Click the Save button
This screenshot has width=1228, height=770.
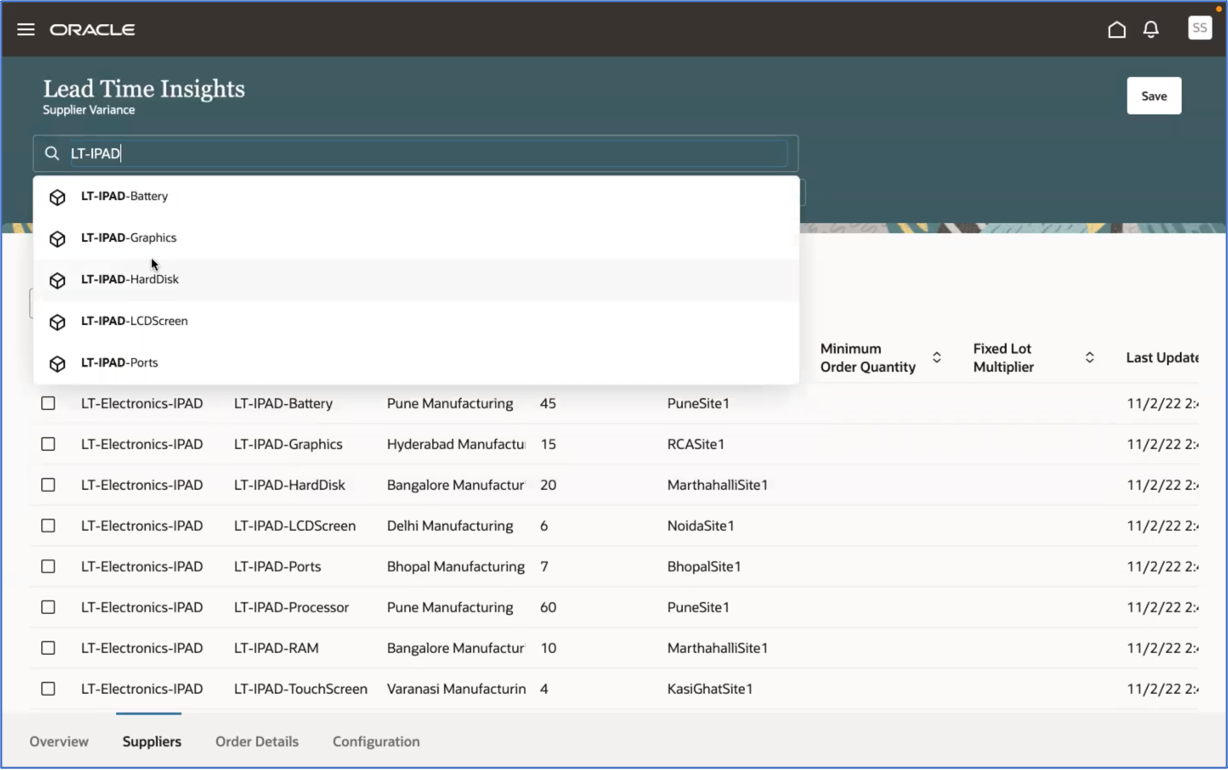1154,96
